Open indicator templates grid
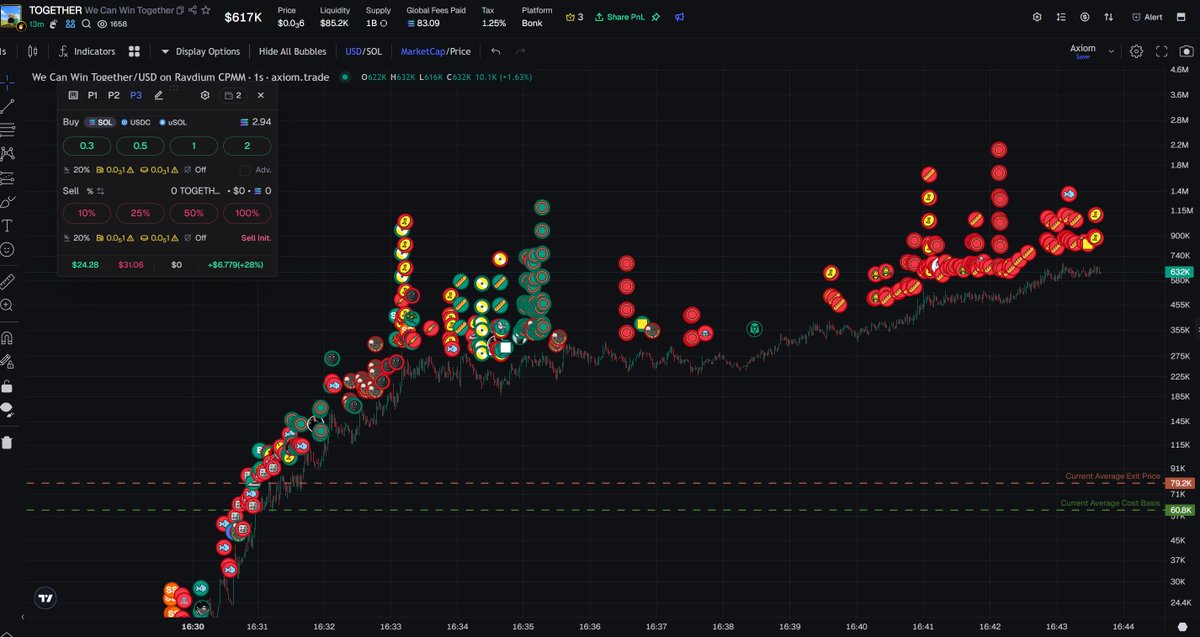 (135, 51)
